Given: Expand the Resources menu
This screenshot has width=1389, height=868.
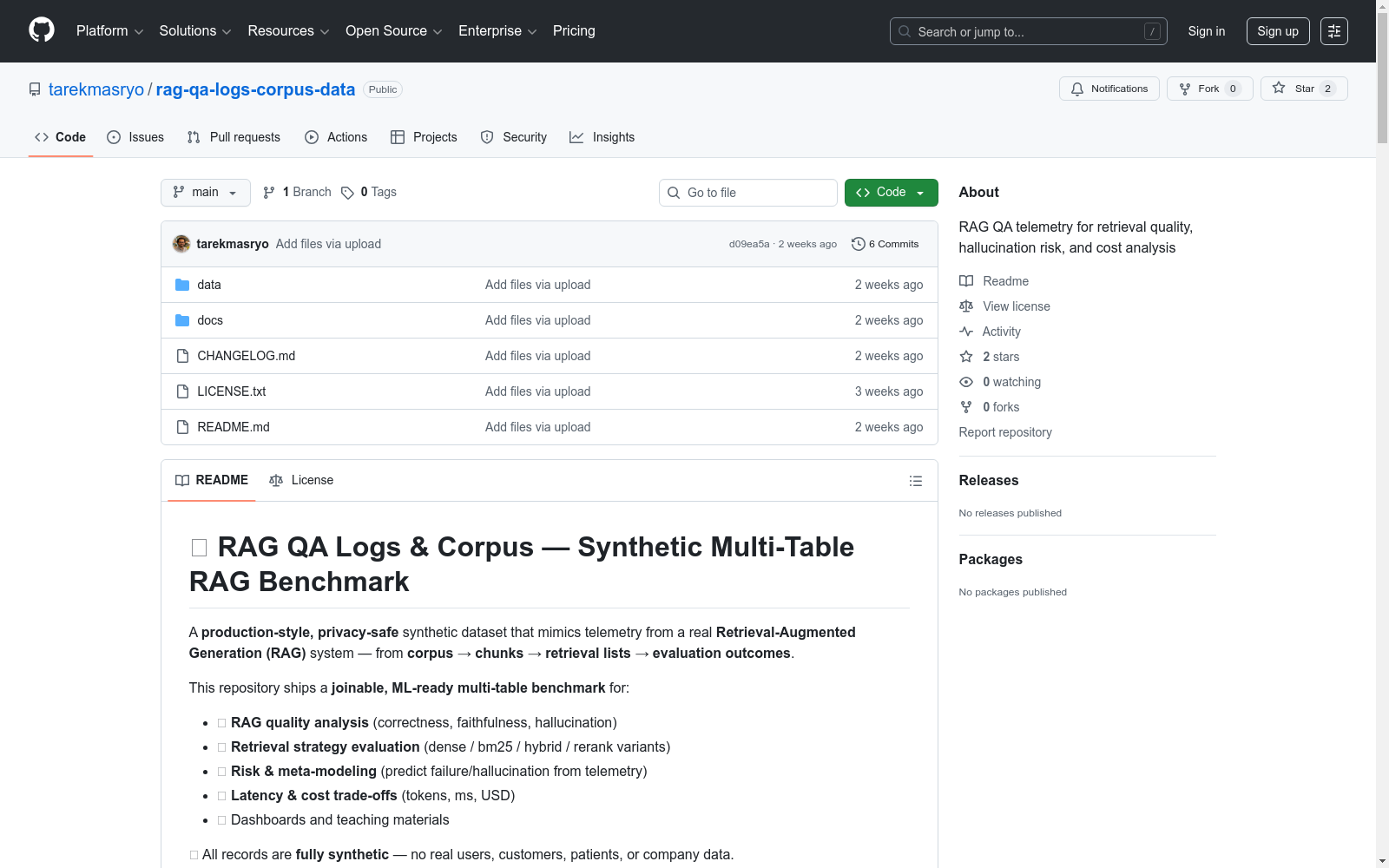Looking at the screenshot, I should (x=288, y=30).
